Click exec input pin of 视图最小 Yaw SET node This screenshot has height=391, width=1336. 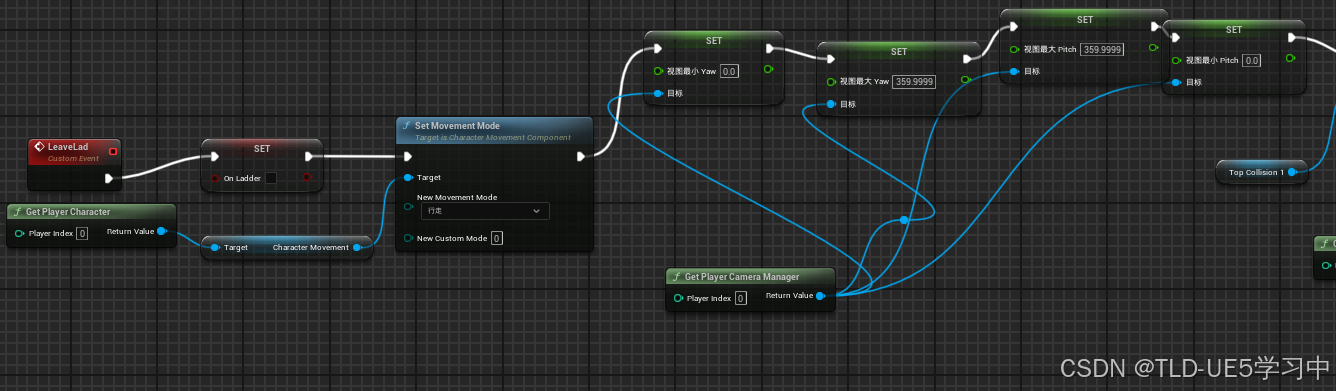click(658, 48)
